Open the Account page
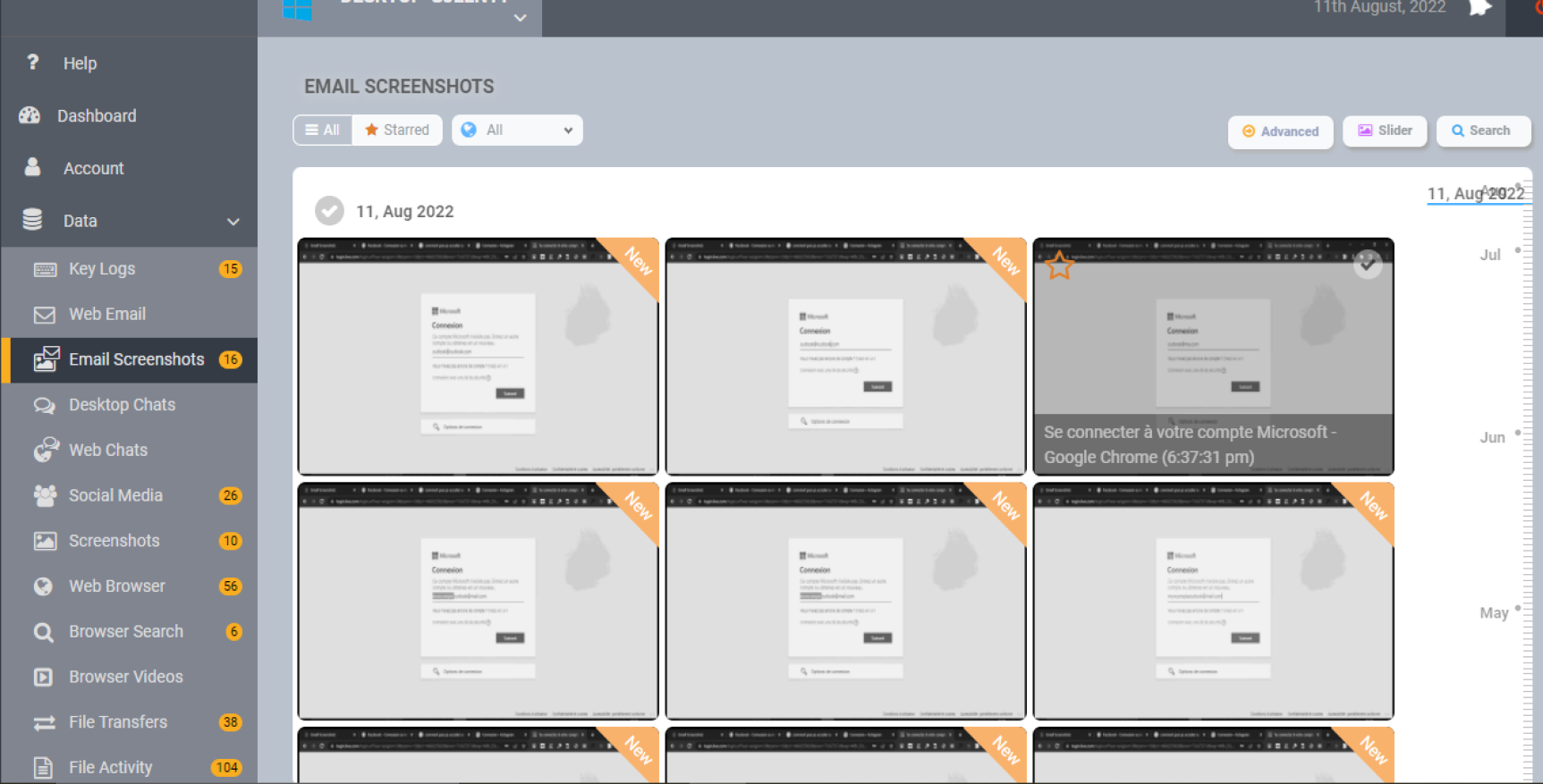The image size is (1543, 784). coord(93,168)
